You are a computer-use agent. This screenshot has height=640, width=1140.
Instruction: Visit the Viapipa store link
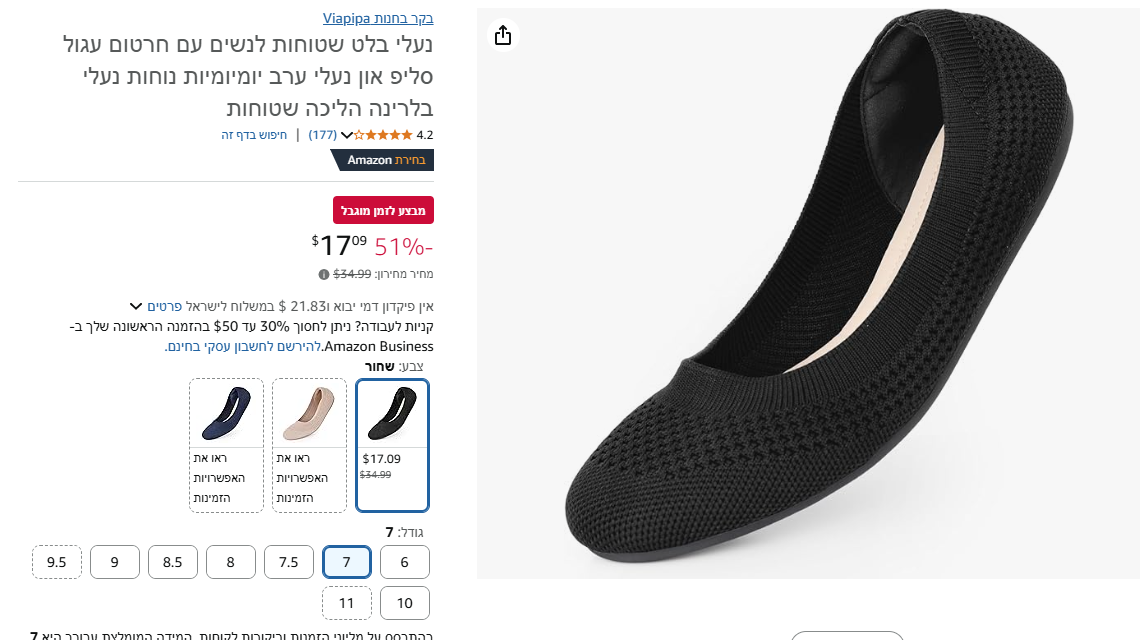click(x=378, y=18)
